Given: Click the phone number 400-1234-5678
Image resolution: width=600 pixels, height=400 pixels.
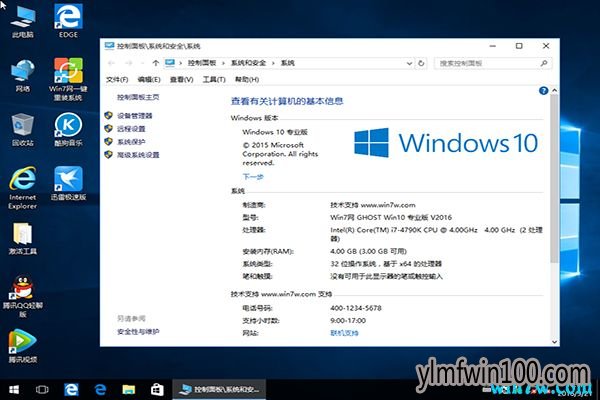Looking at the screenshot, I should point(356,308).
